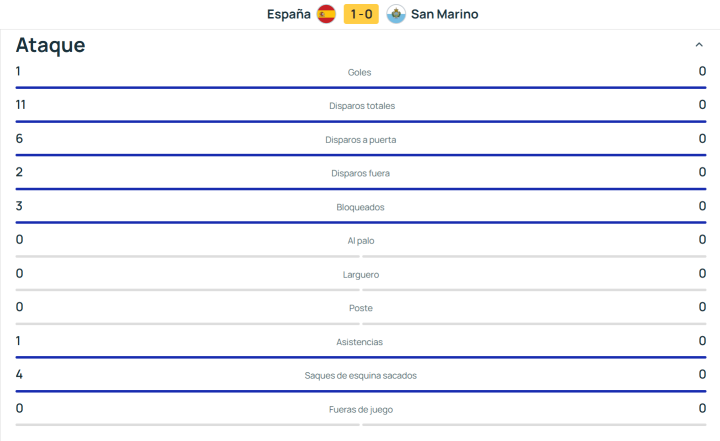Viewport: 720px width, 441px height.
Task: Click the Disparos totales label
Action: pyautogui.click(x=360, y=106)
